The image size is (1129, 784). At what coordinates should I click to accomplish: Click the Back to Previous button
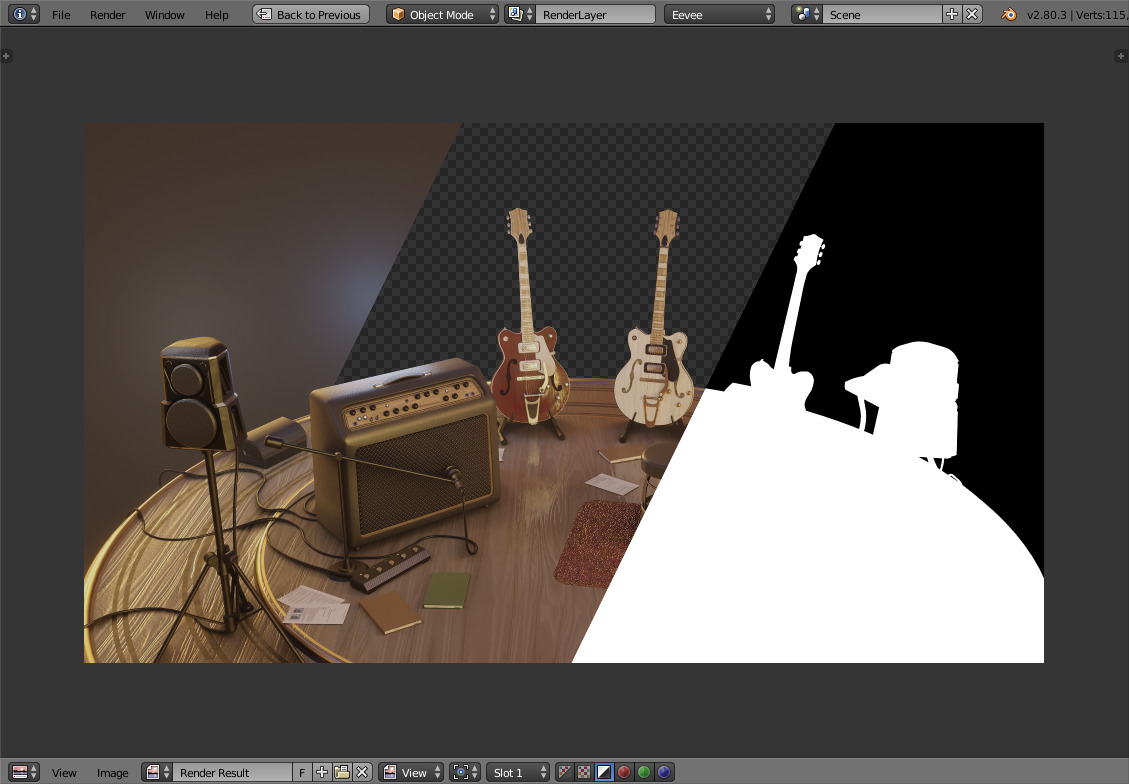pyautogui.click(x=310, y=14)
